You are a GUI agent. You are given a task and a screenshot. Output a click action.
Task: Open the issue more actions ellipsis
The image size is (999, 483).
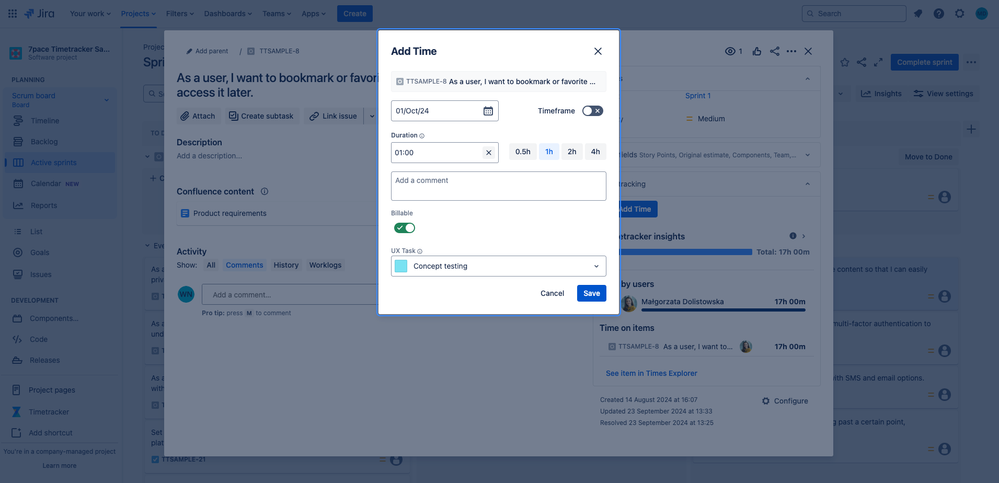point(791,52)
